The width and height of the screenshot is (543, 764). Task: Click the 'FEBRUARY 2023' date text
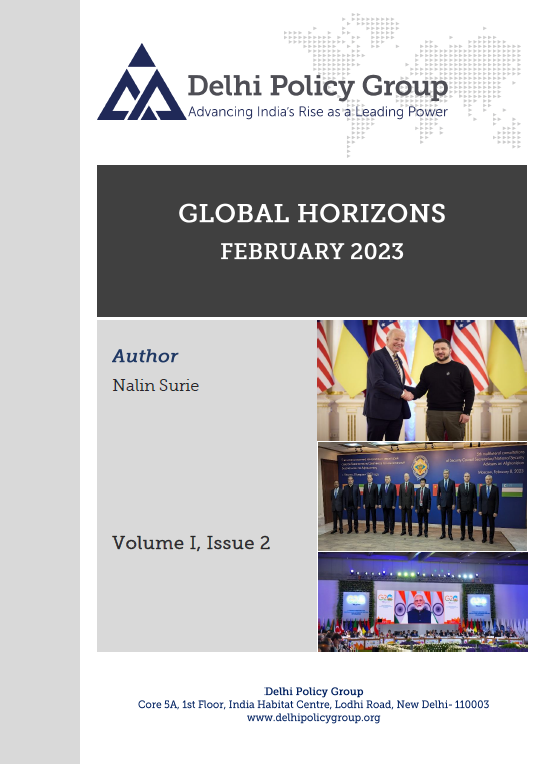[312, 251]
